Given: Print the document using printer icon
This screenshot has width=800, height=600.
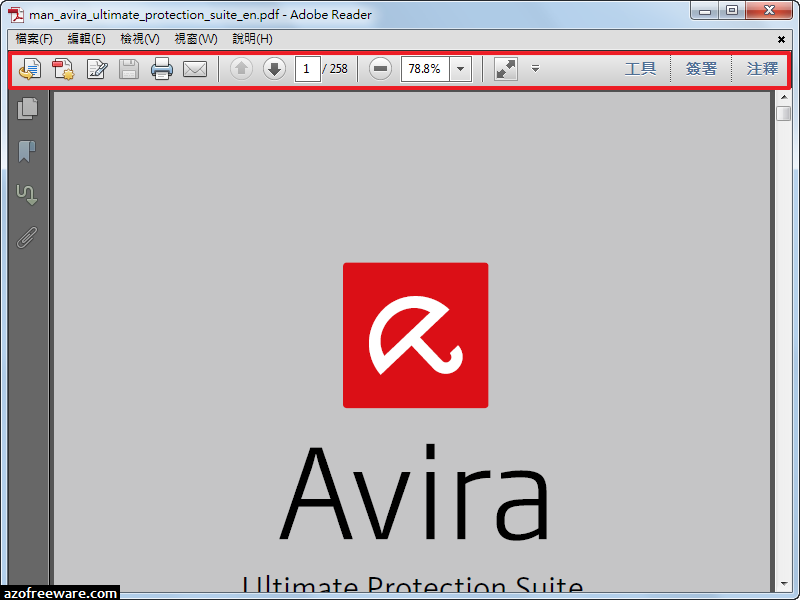Looking at the screenshot, I should pyautogui.click(x=162, y=69).
